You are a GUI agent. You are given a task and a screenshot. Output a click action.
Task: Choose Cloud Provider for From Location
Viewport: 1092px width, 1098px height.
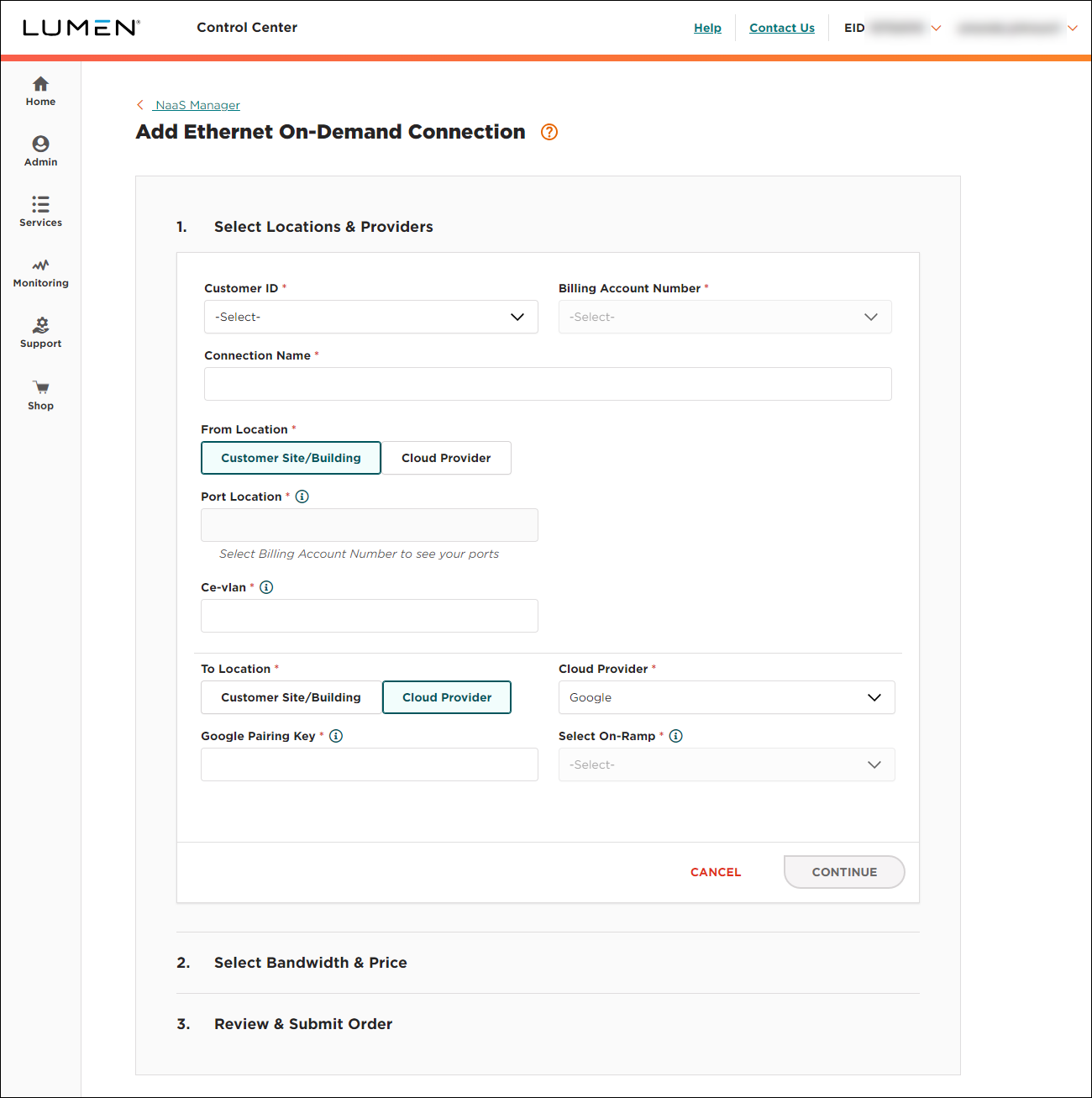446,458
